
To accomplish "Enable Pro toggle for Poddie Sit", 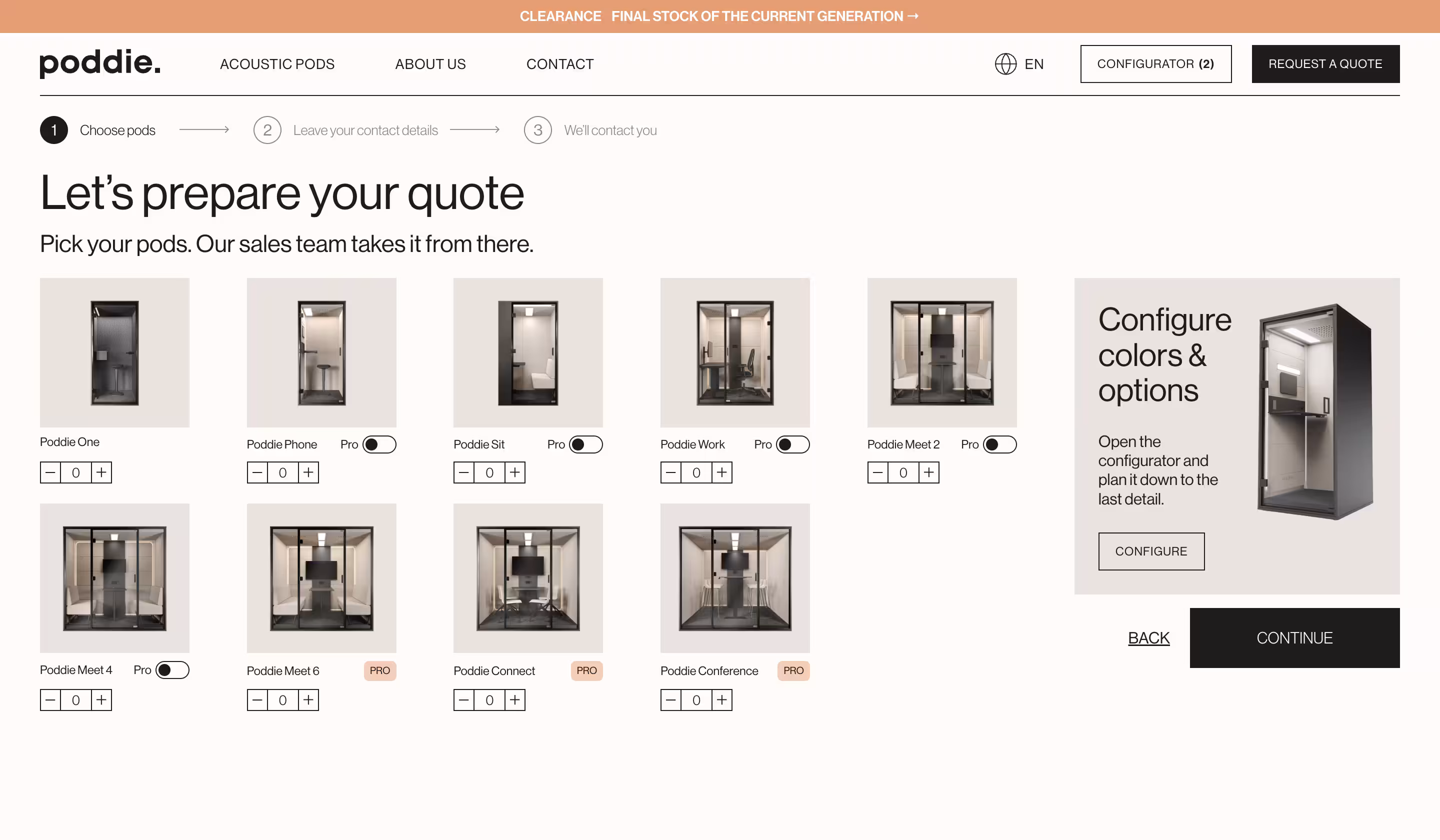I will [x=586, y=444].
